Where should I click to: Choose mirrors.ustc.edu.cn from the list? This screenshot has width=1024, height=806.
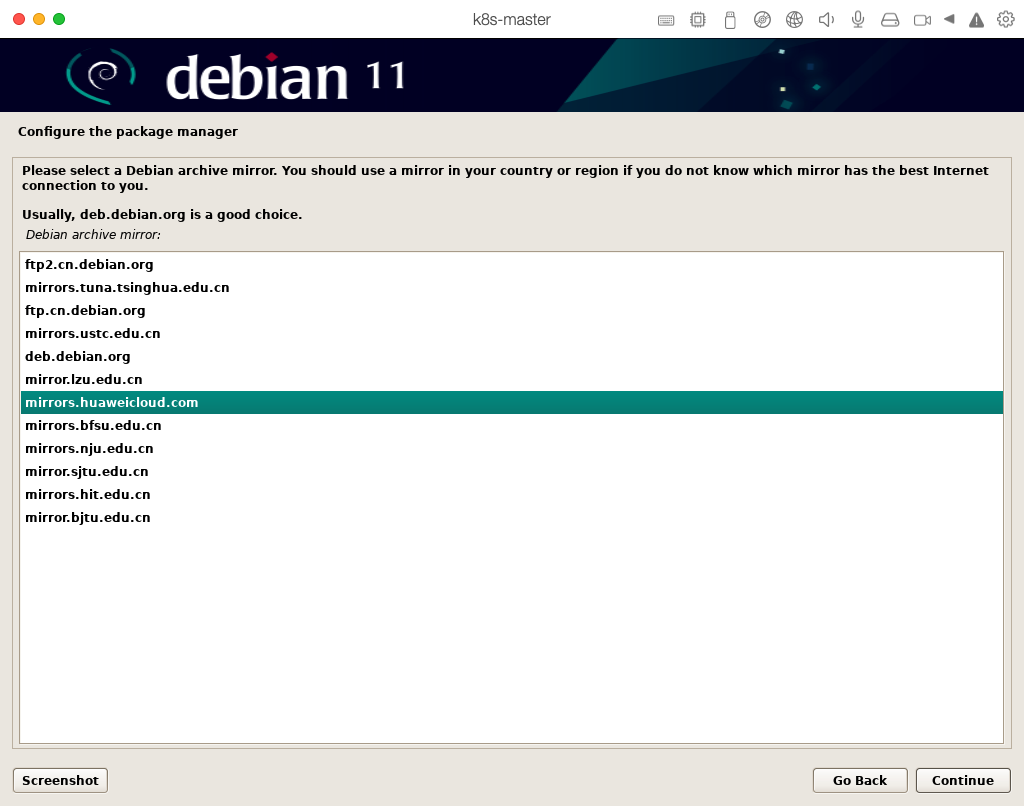pos(511,333)
